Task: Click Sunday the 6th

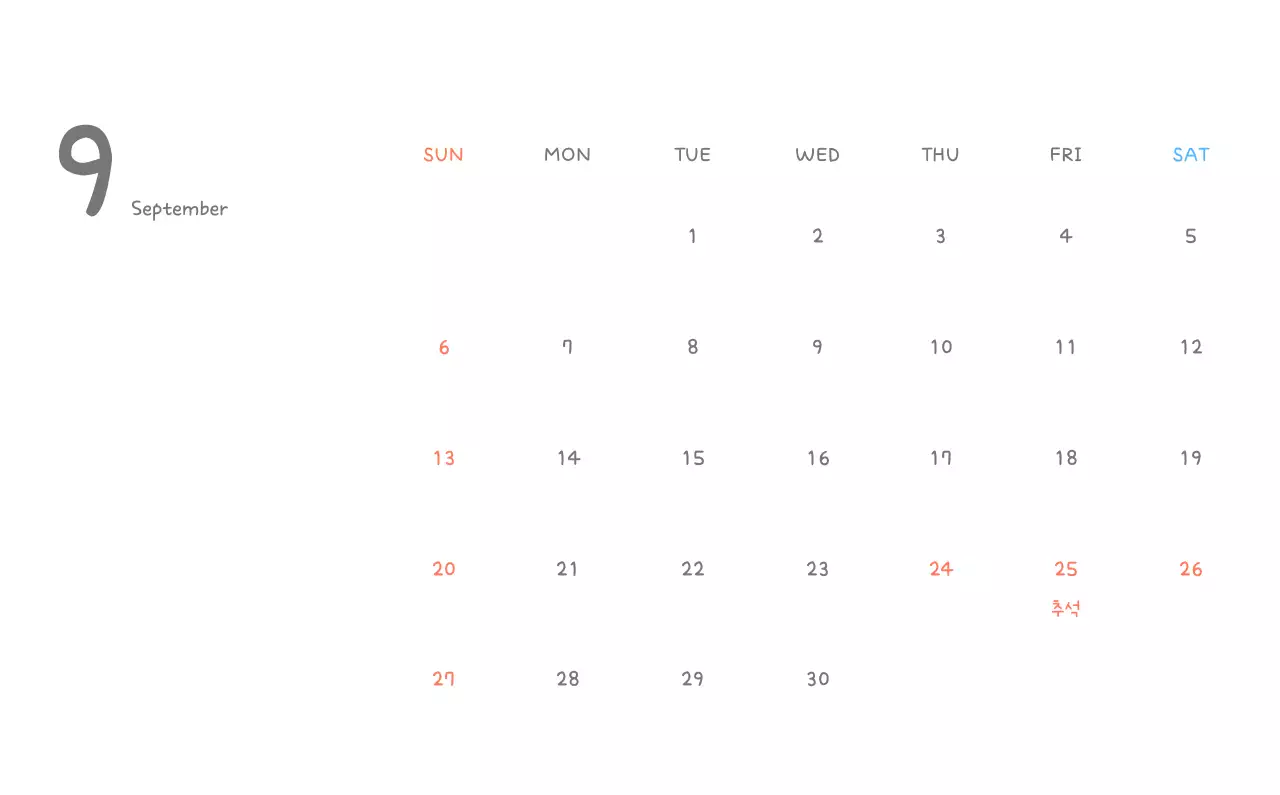Action: coord(444,348)
